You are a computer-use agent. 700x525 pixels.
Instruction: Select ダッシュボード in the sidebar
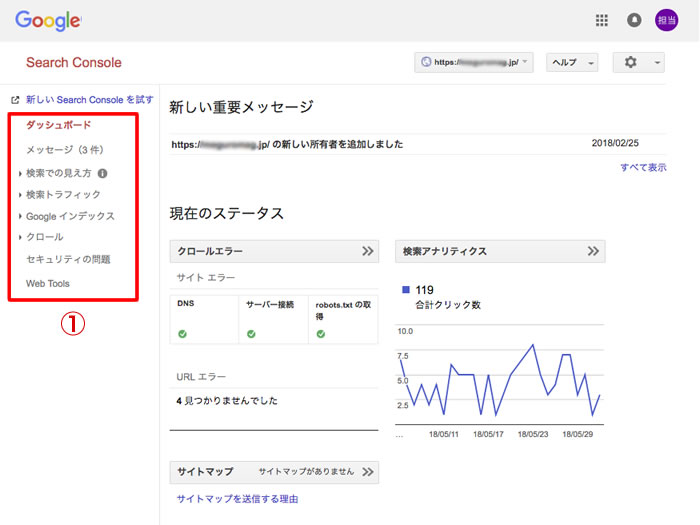pos(58,125)
